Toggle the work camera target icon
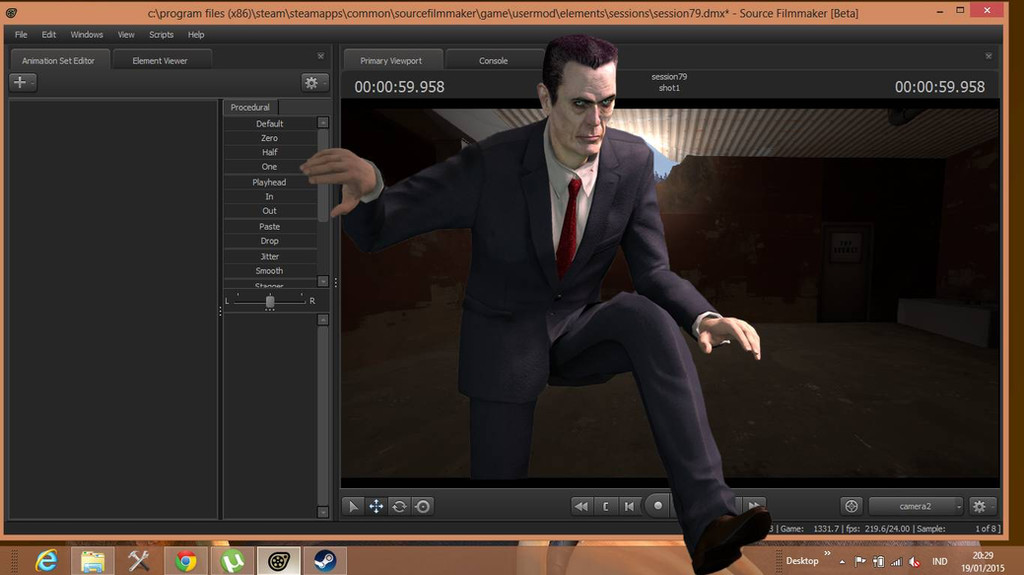The width and height of the screenshot is (1024, 575). pos(851,506)
